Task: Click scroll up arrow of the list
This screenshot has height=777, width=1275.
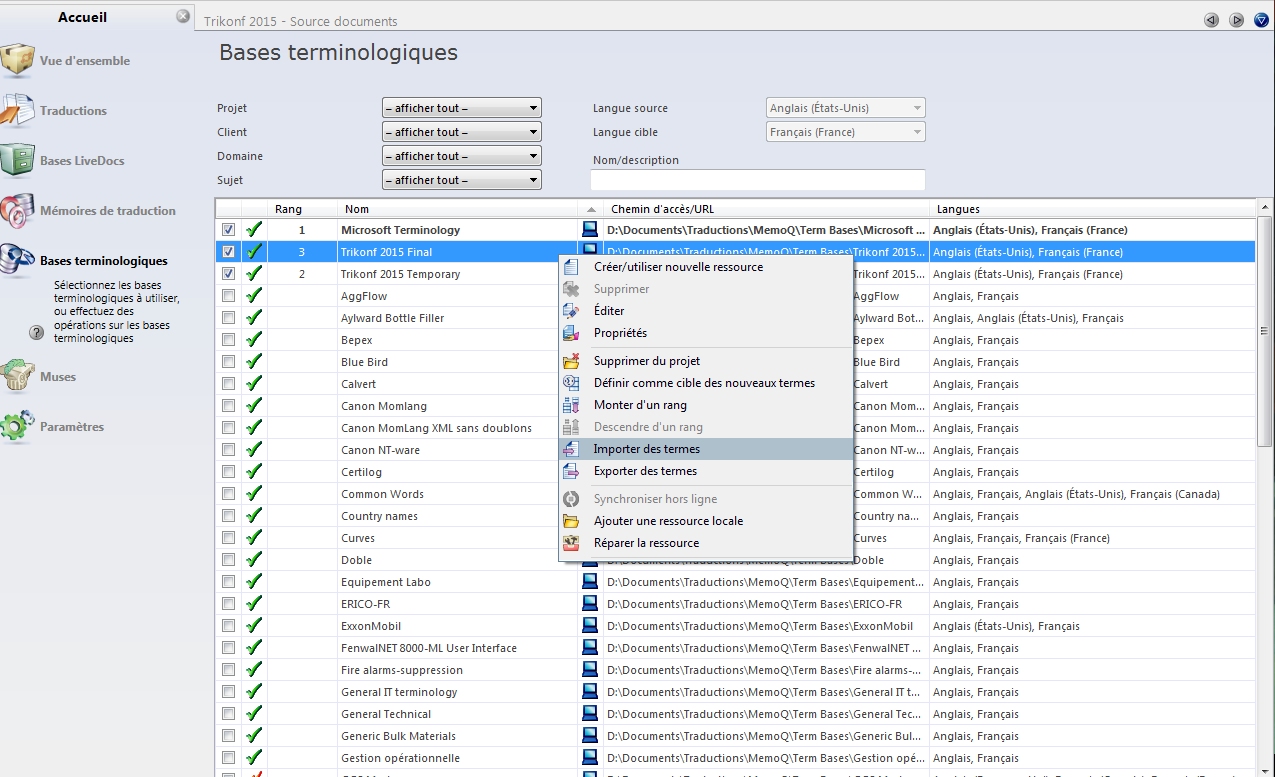Action: [1265, 208]
